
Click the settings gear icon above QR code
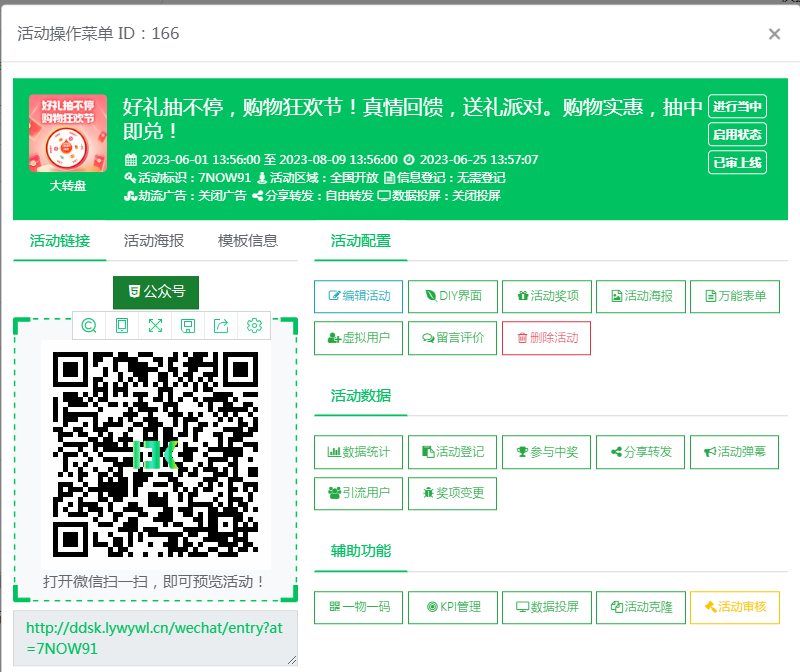[254, 326]
